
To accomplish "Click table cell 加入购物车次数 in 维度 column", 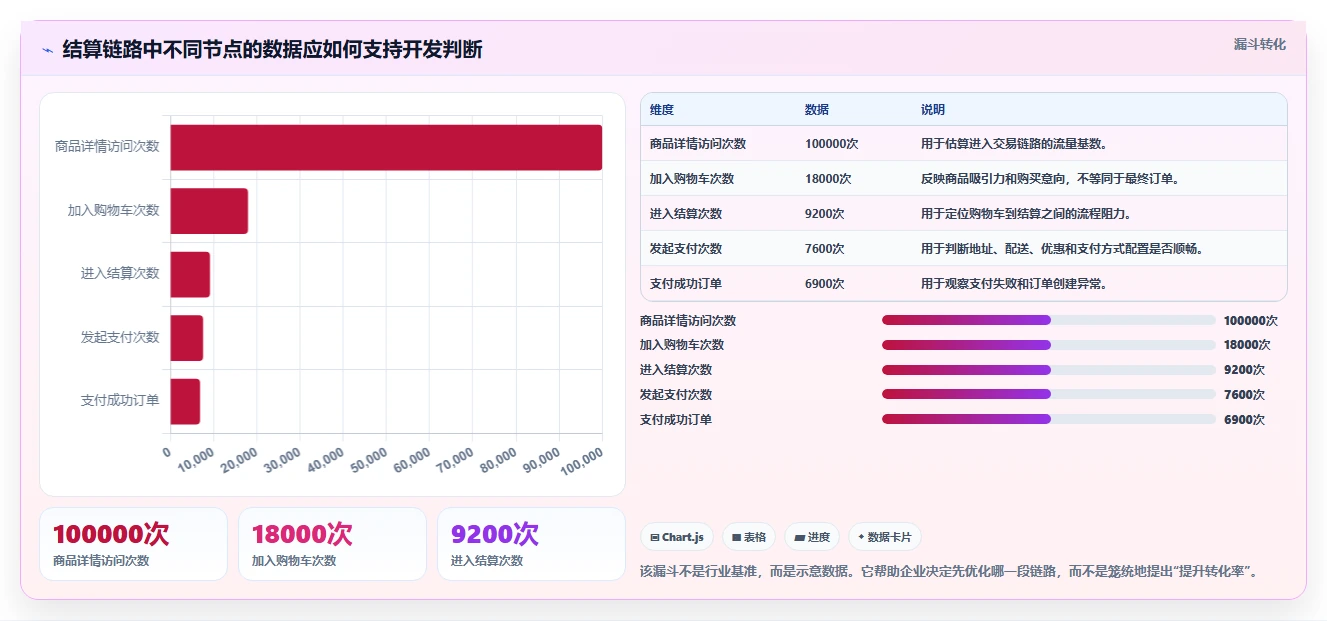I will 692,179.
